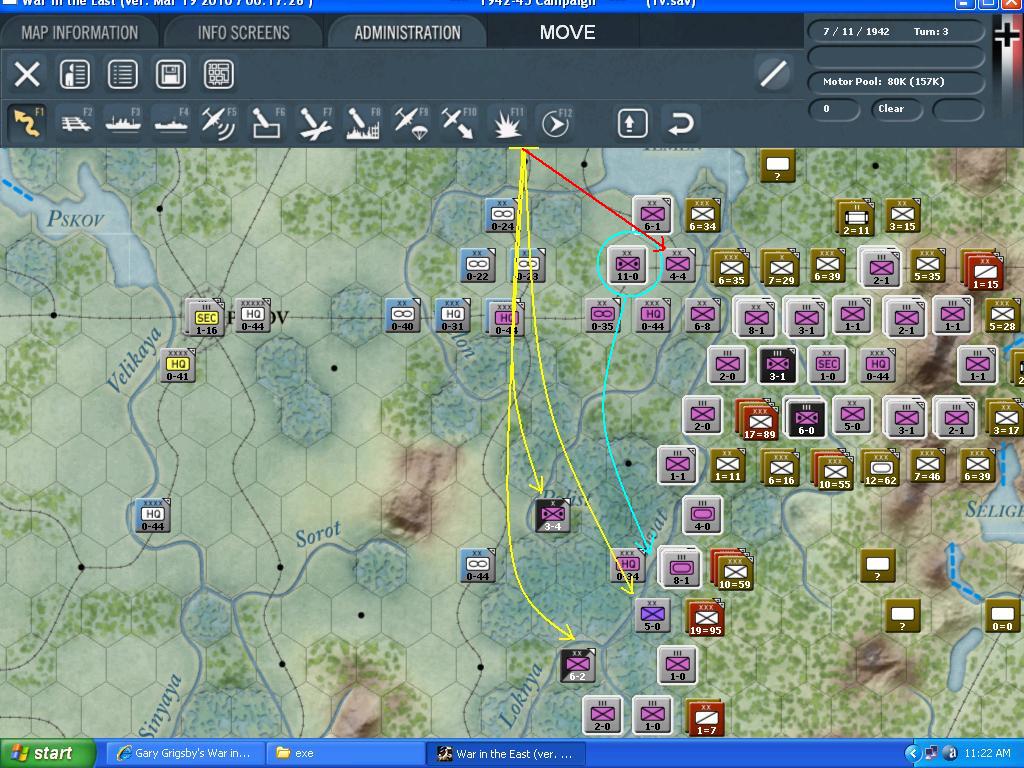Select the SEC 1-0 security unit
1024x768 pixels.
(x=827, y=365)
